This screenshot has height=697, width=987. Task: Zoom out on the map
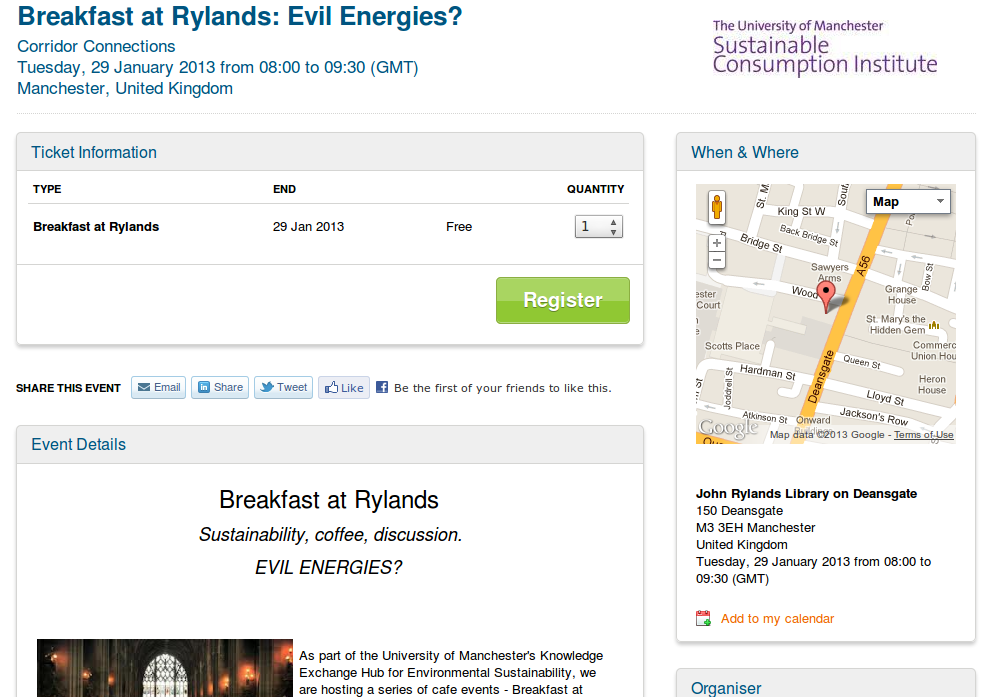pos(716,260)
